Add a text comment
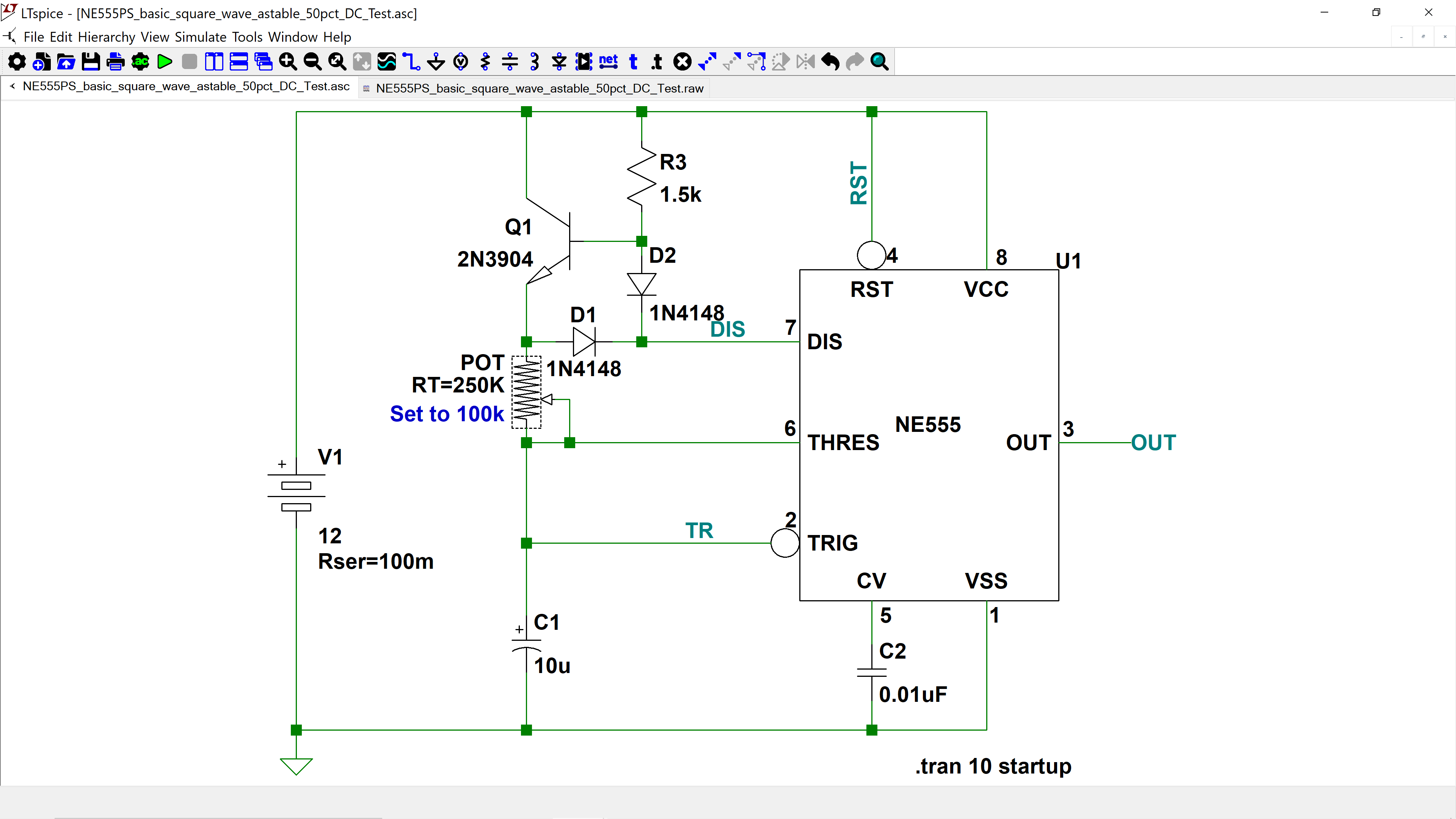Screen dimensions: 1456x819 click(x=633, y=61)
